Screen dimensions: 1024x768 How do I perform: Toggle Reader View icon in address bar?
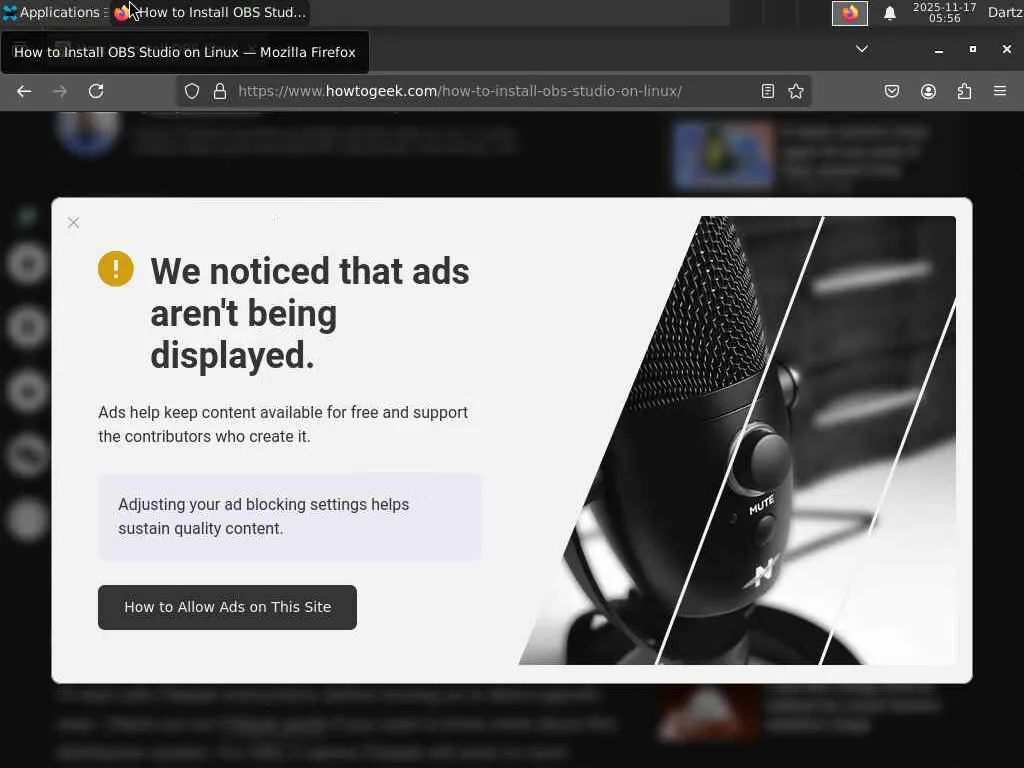768,91
